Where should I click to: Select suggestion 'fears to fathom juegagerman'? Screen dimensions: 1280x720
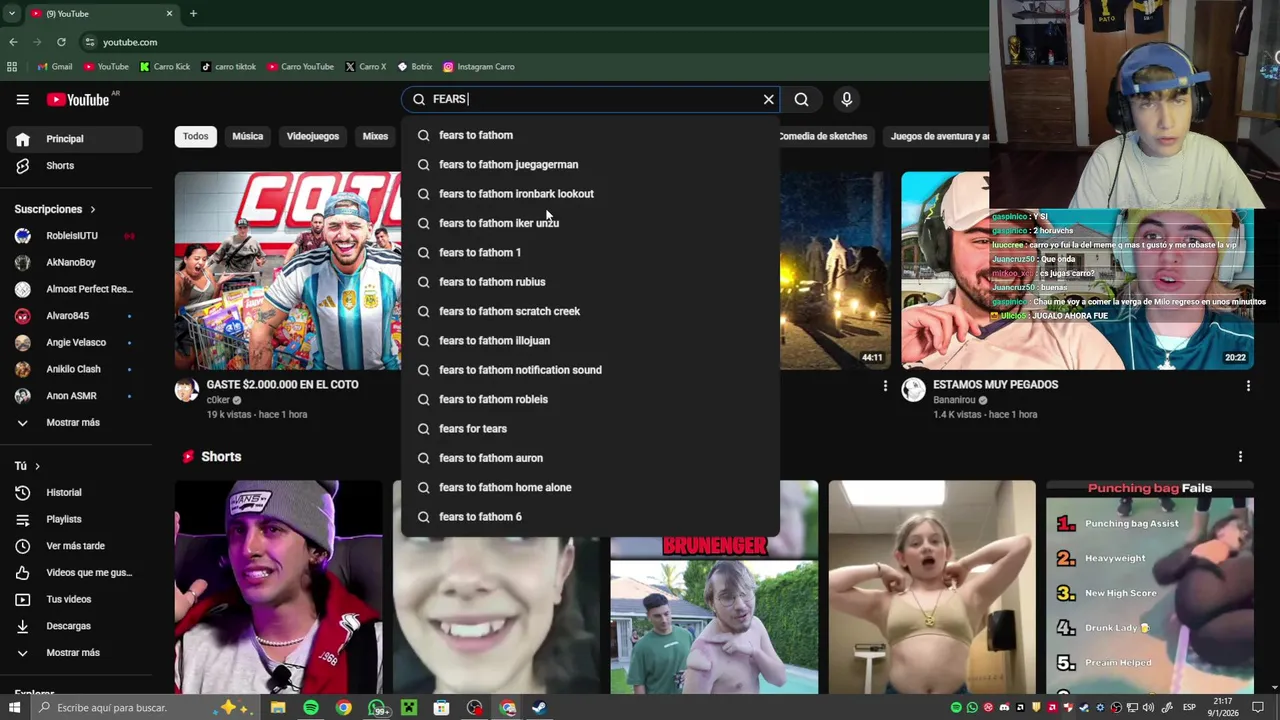(590, 164)
